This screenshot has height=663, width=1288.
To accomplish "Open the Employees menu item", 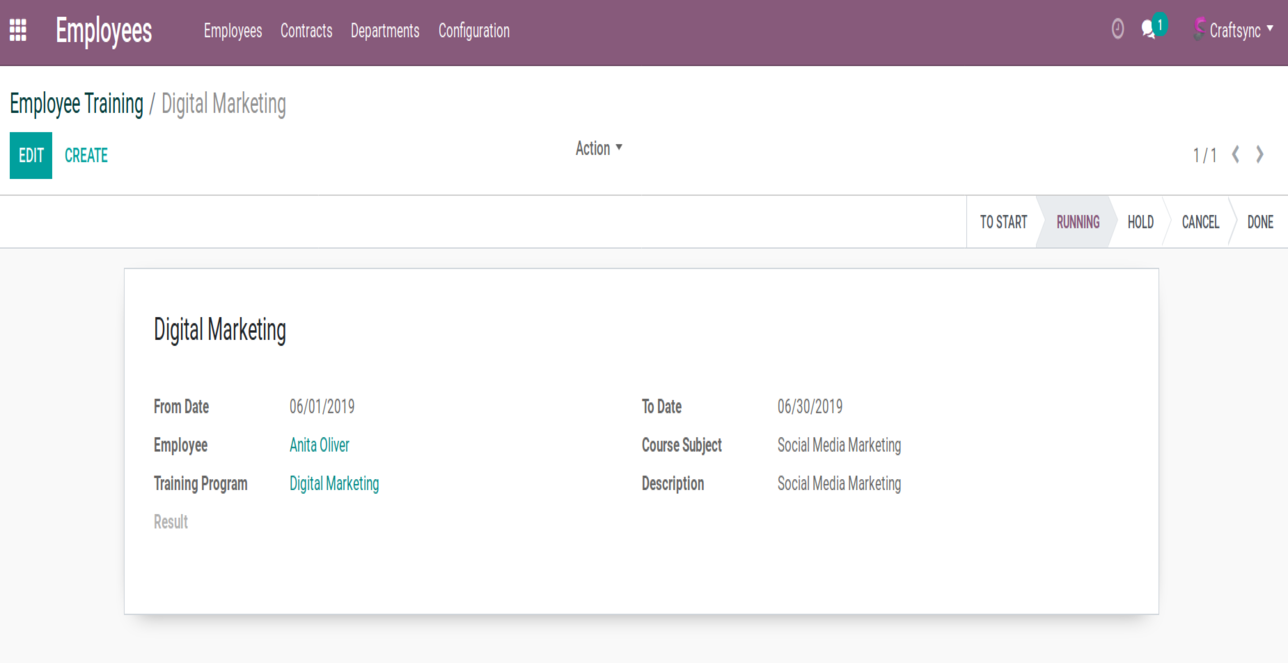I will click(x=232, y=31).
